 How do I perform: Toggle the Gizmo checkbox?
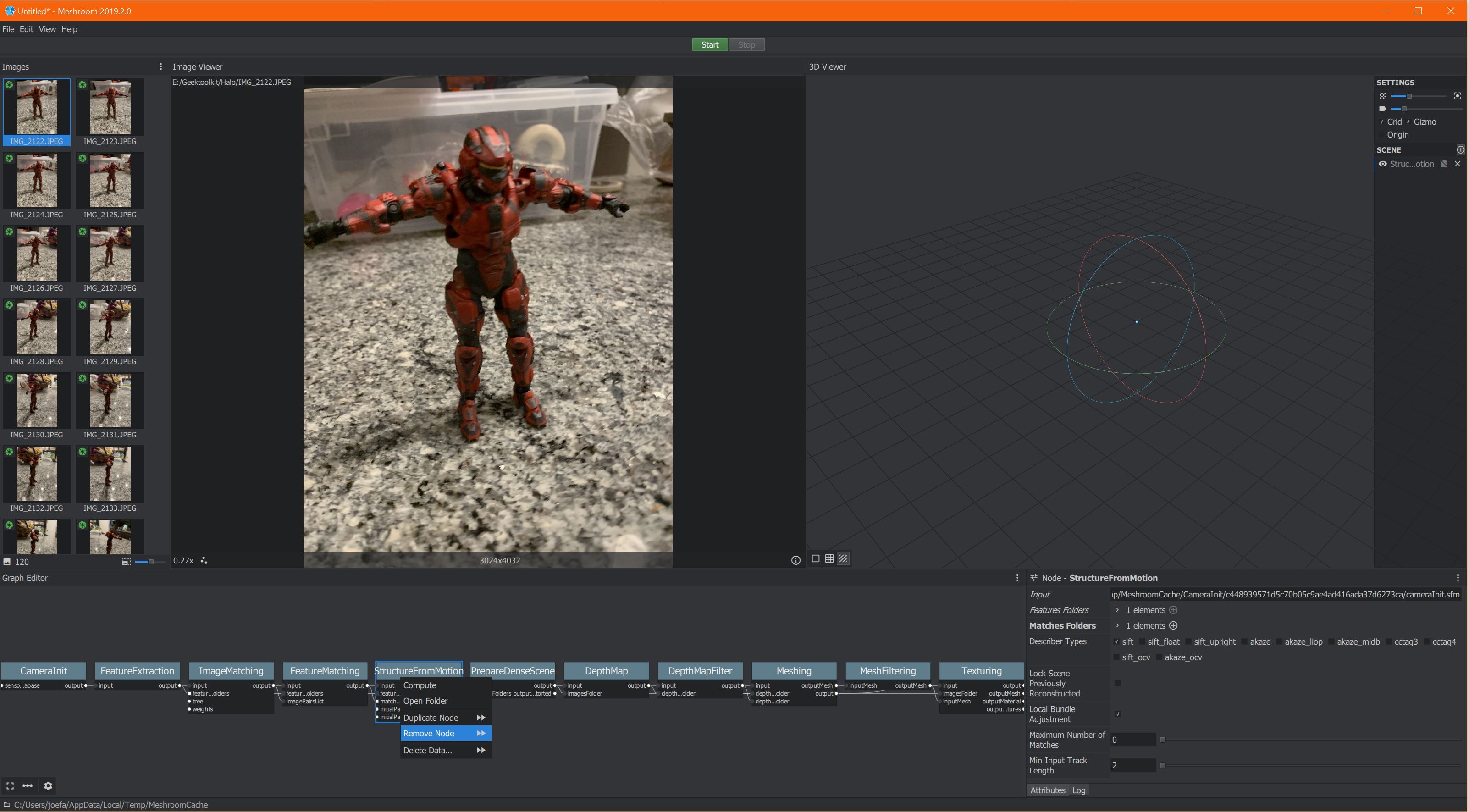tap(1408, 122)
